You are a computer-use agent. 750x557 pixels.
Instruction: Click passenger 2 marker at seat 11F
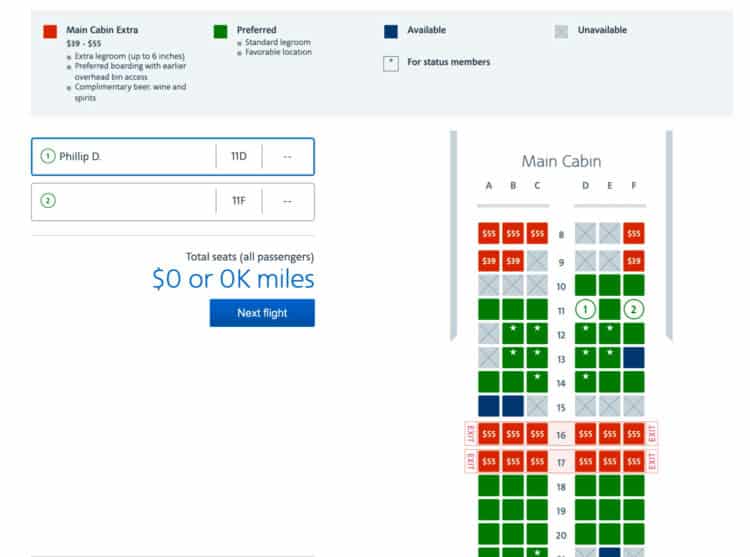click(x=633, y=309)
